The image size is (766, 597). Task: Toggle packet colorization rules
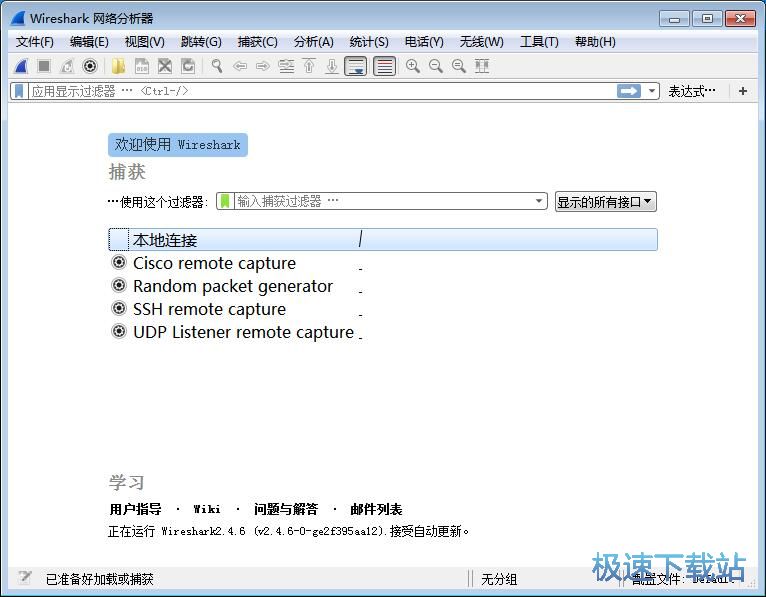pyautogui.click(x=384, y=66)
